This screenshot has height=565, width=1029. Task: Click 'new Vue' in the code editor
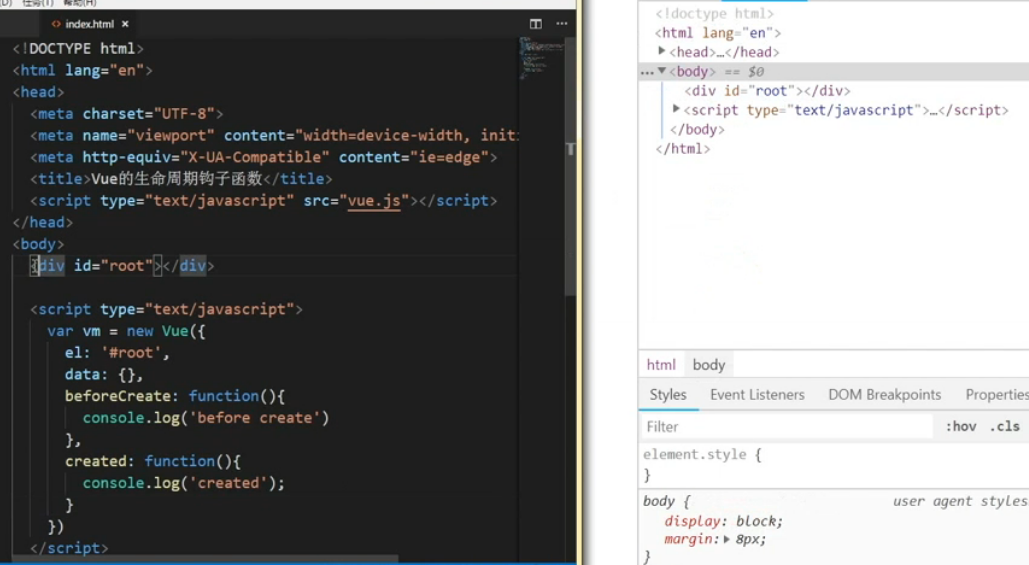point(158,331)
